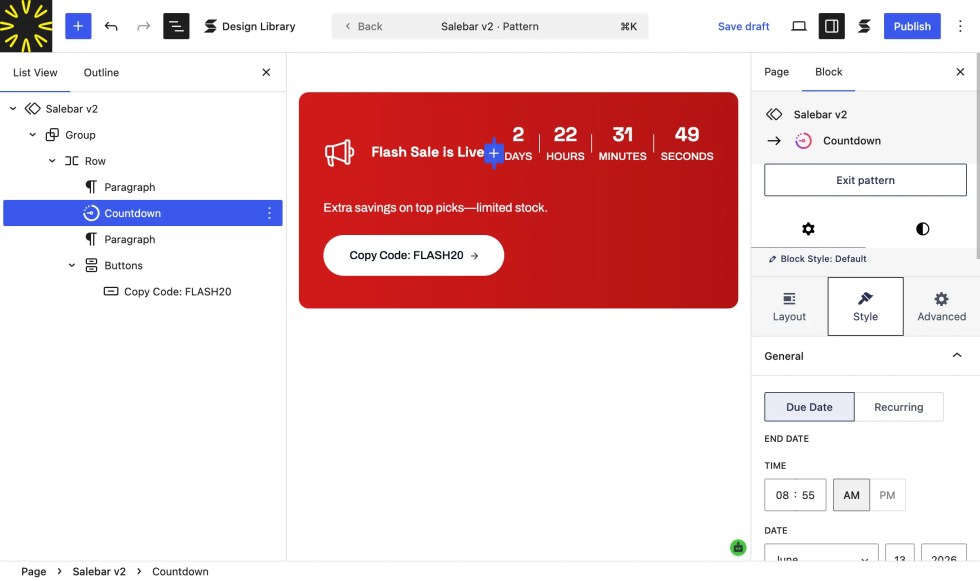980x581 pixels.
Task: Click the hours field showing 08
Action: pos(782,495)
